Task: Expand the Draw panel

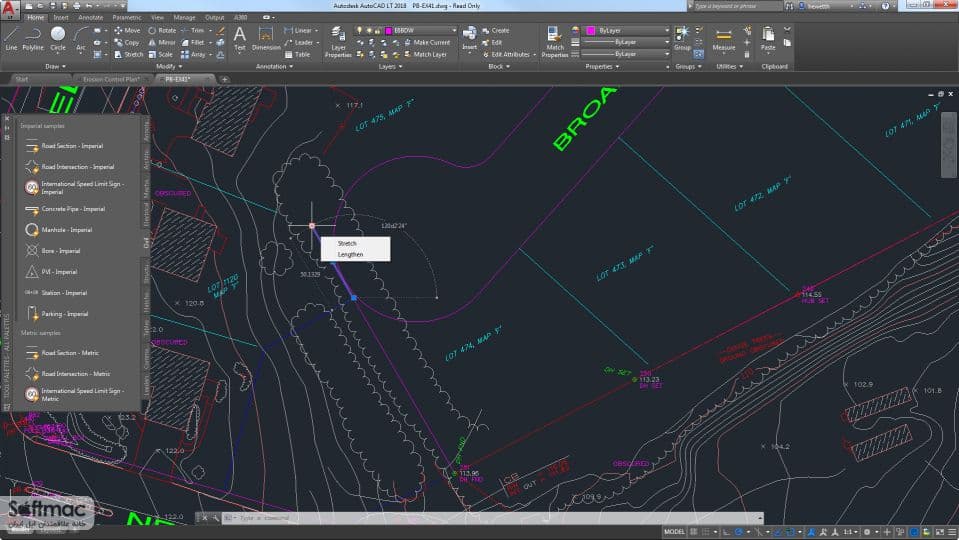Action: (x=55, y=66)
